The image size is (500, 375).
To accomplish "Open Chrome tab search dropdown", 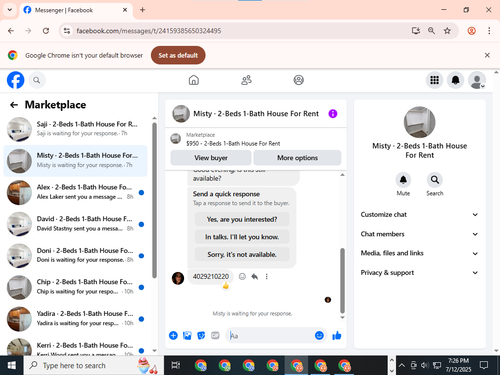I will point(10,10).
